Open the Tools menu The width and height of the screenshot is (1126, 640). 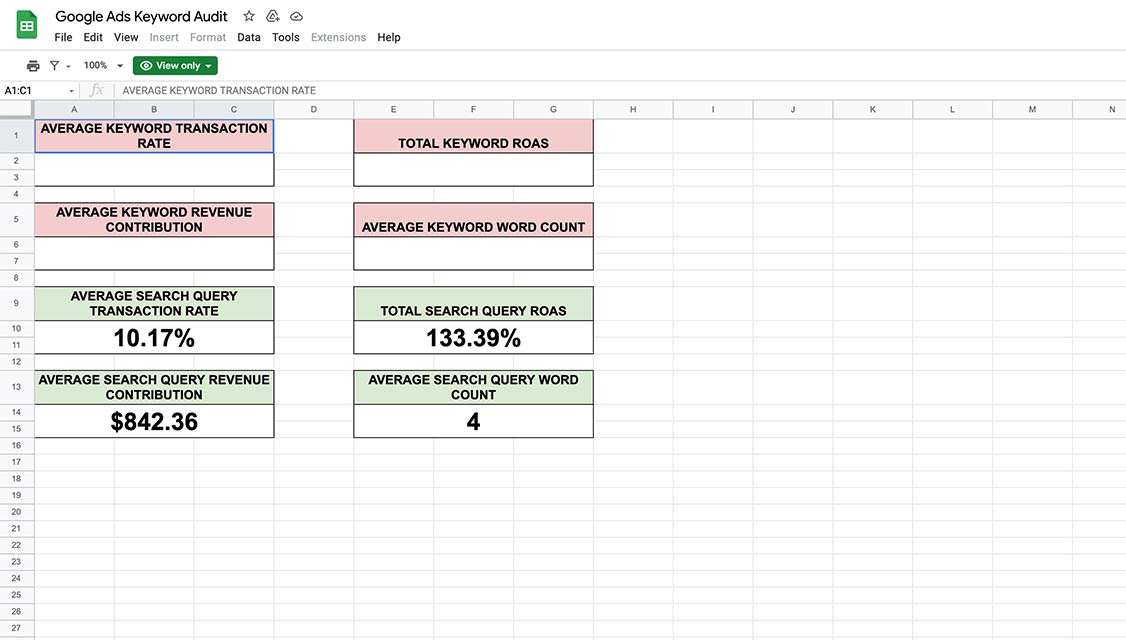point(286,37)
